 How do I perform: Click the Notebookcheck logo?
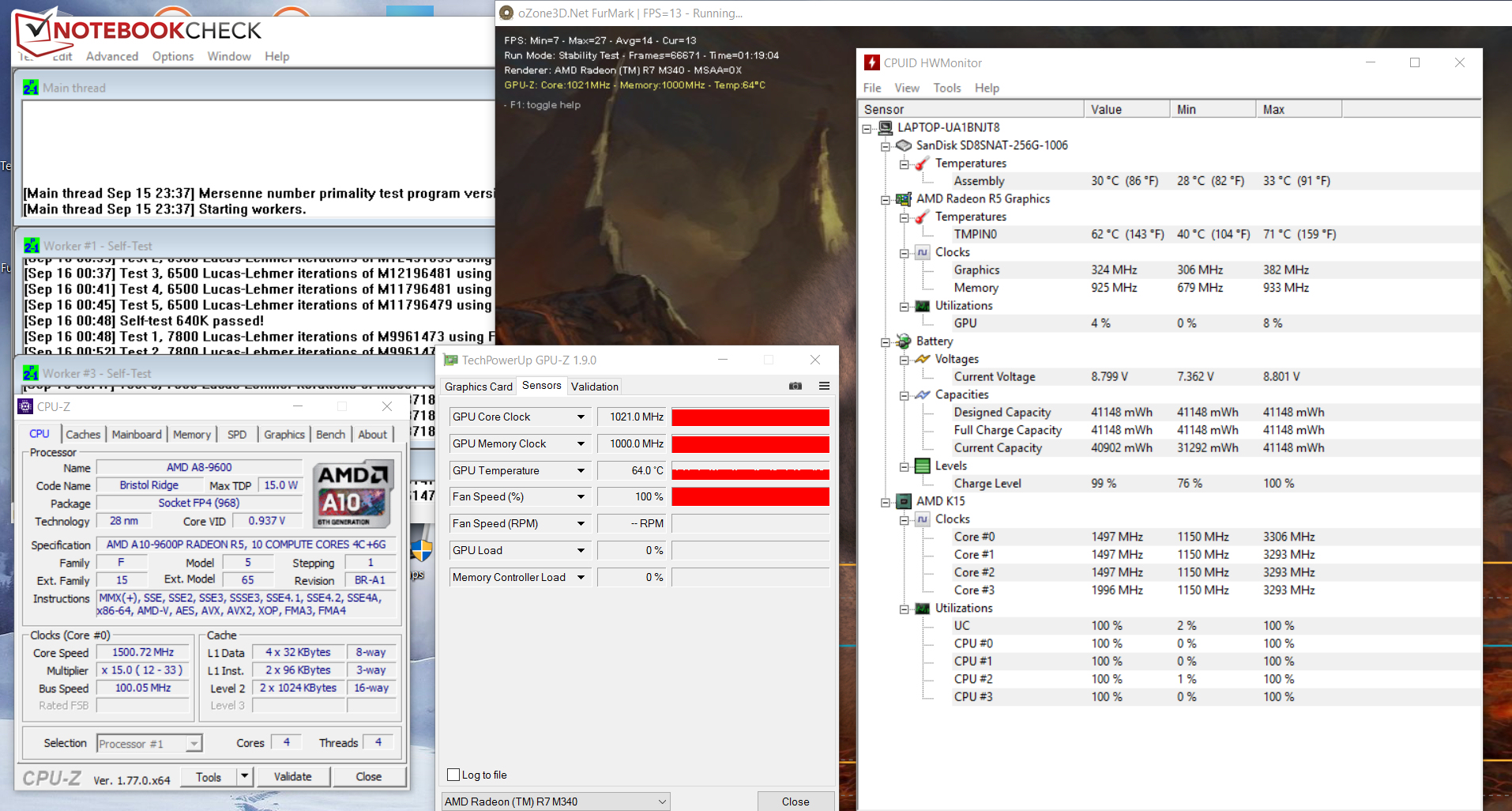point(139,30)
